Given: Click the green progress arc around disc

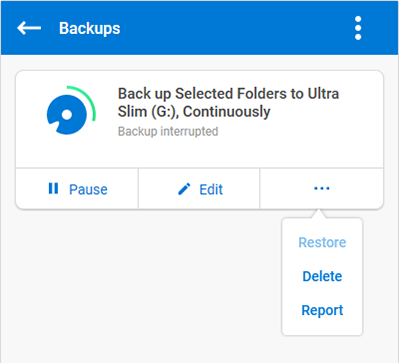Looking at the screenshot, I should (x=85, y=101).
